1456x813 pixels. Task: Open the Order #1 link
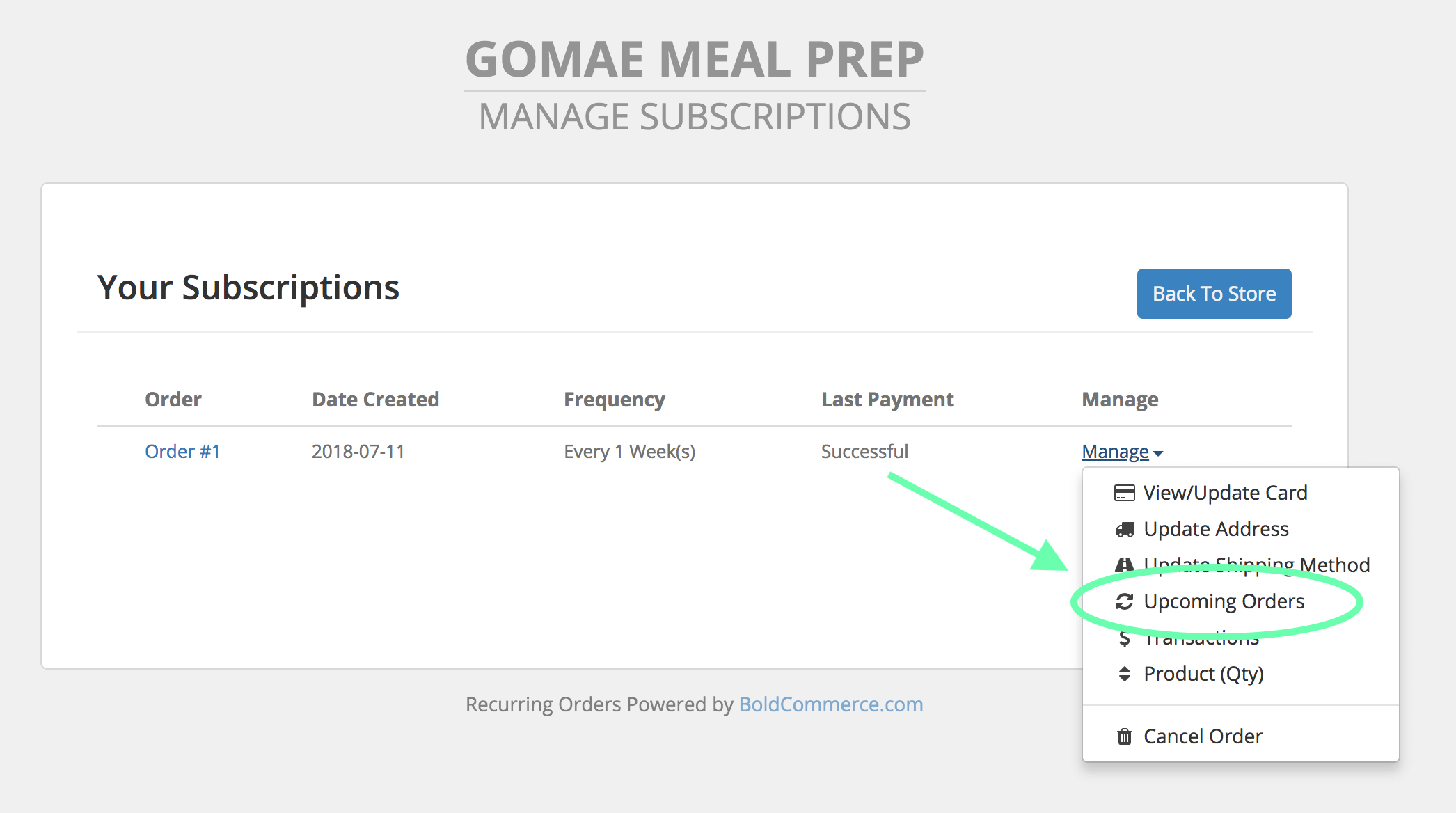(x=182, y=452)
